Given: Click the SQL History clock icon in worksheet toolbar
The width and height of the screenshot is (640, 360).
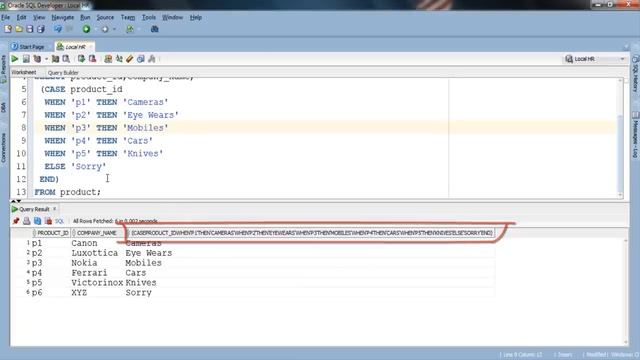Looking at the screenshot, I should [141, 59].
